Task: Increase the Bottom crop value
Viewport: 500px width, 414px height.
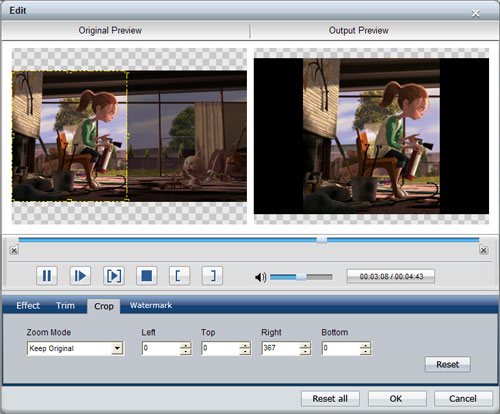Action: [x=366, y=345]
